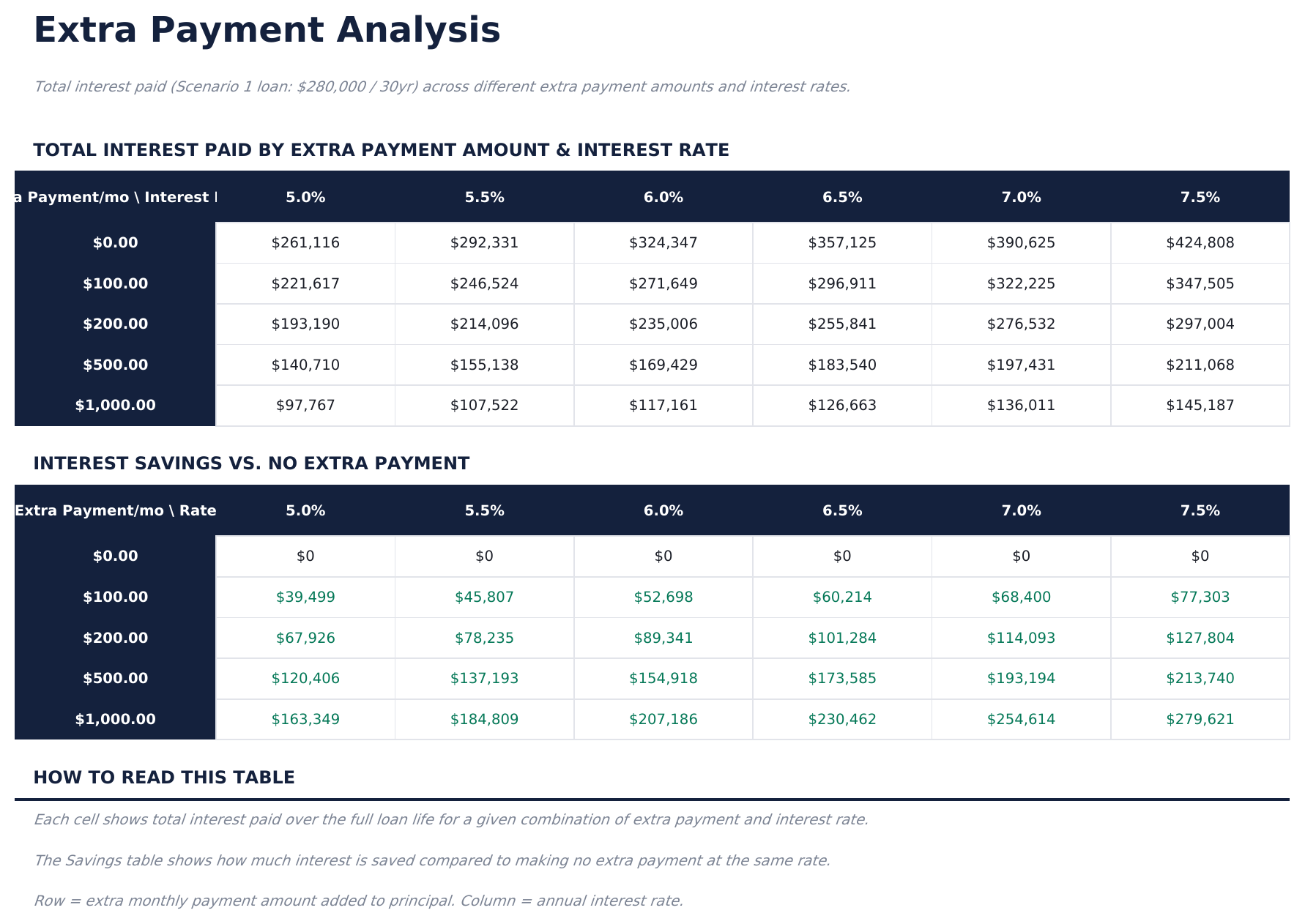Select the 6.5% column header in savings table
The height and width of the screenshot is (924, 1305).
pos(842,510)
